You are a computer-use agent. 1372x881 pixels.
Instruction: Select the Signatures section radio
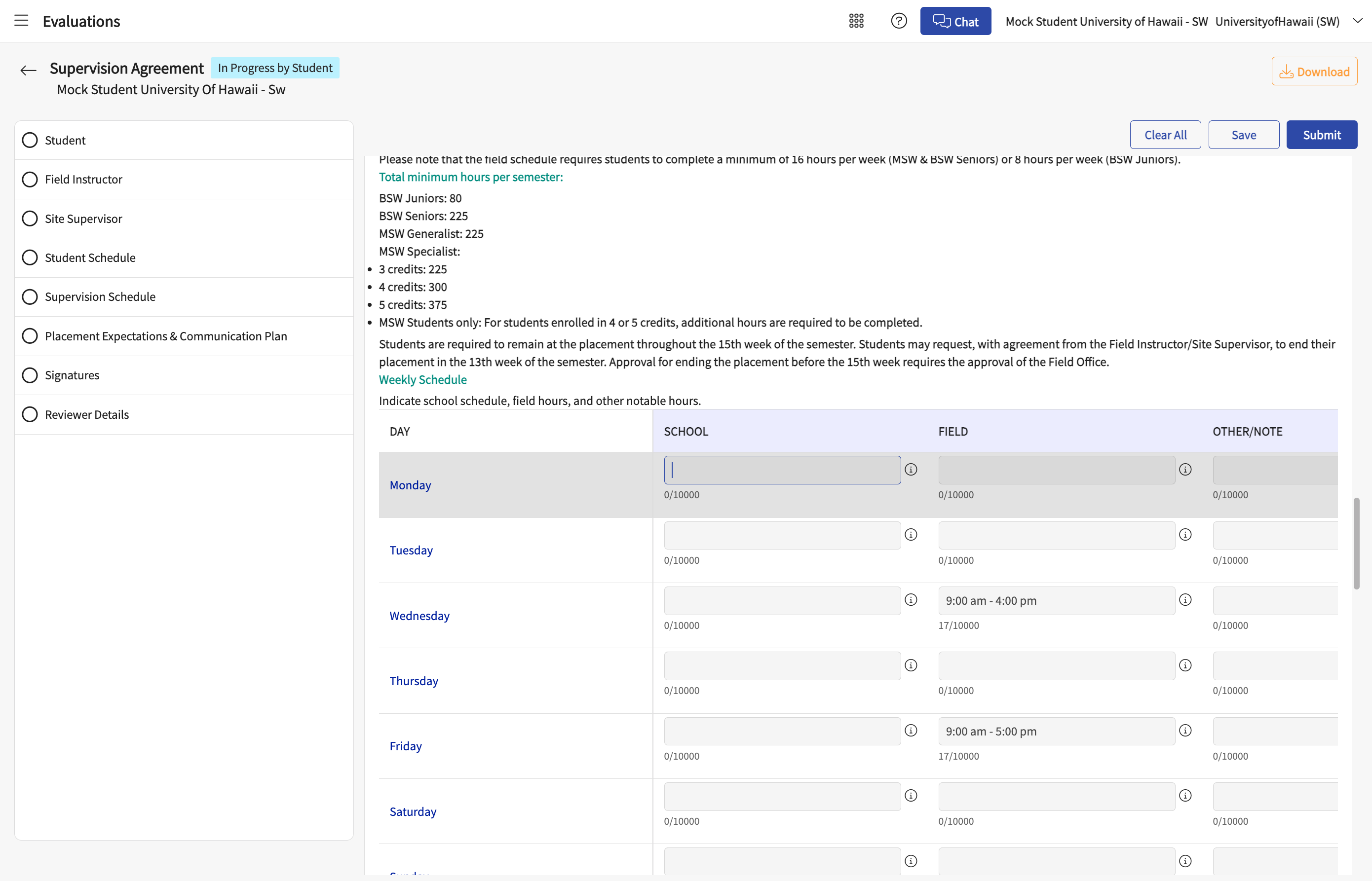click(30, 375)
